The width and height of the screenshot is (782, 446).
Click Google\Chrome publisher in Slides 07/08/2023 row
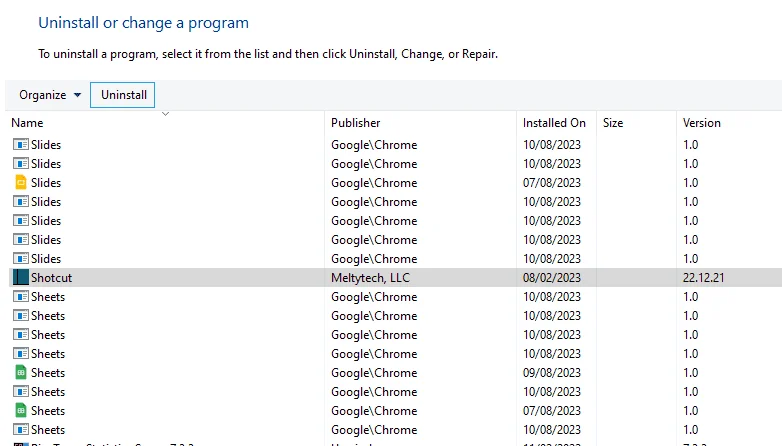[x=374, y=183]
